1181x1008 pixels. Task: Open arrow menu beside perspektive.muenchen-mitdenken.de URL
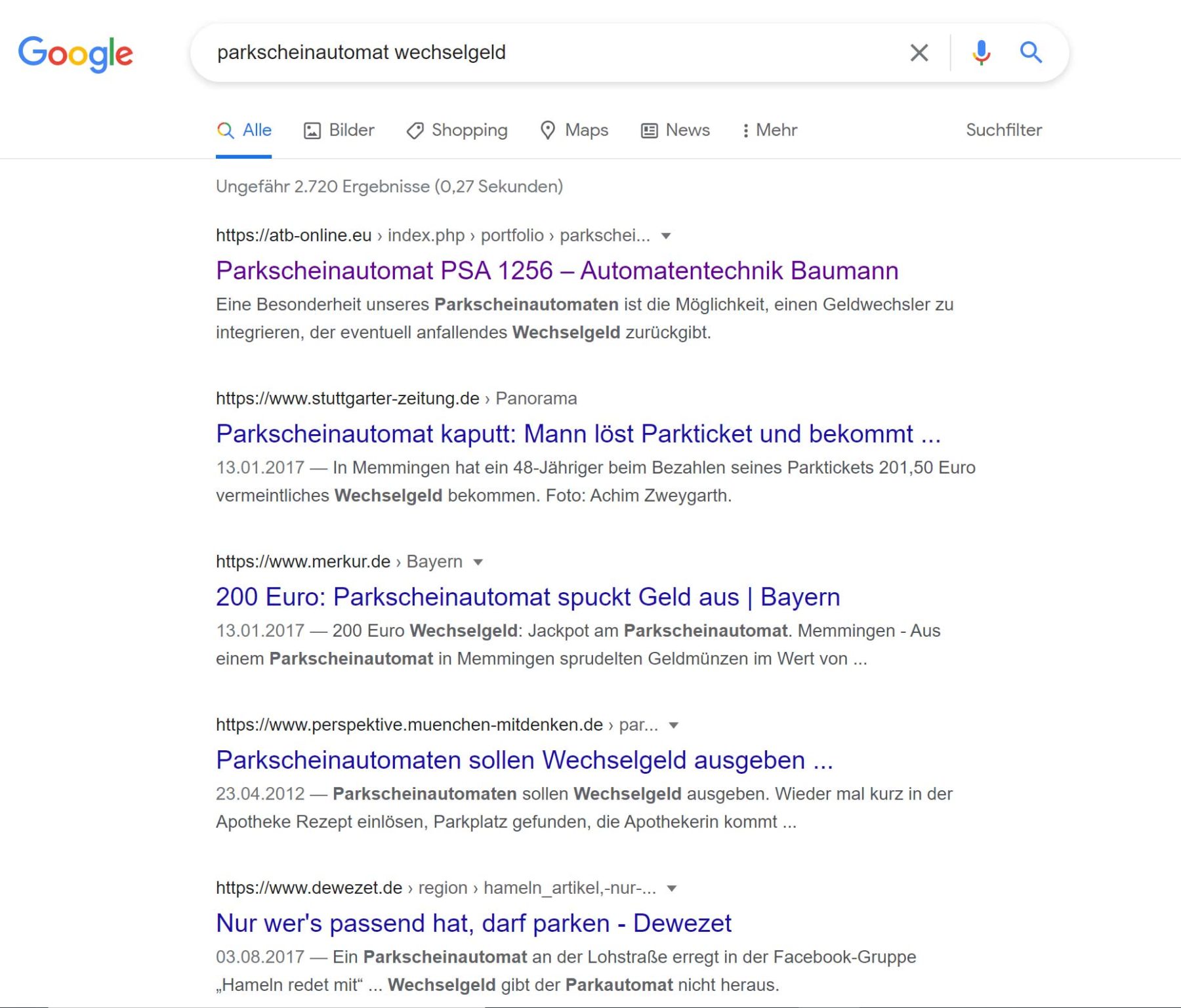click(673, 725)
